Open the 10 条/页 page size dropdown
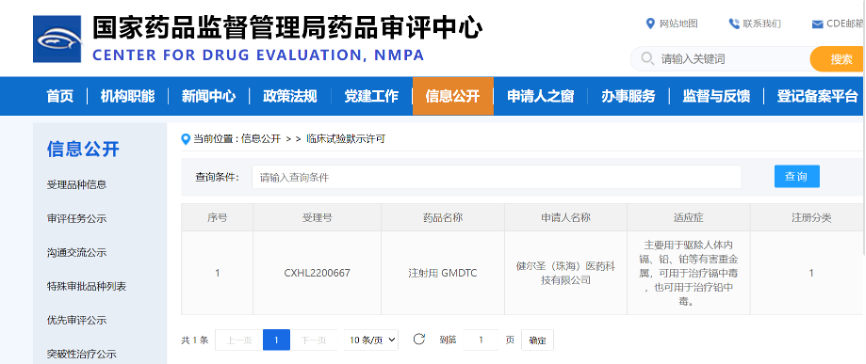Screen dimensions: 866x364 tap(371, 340)
